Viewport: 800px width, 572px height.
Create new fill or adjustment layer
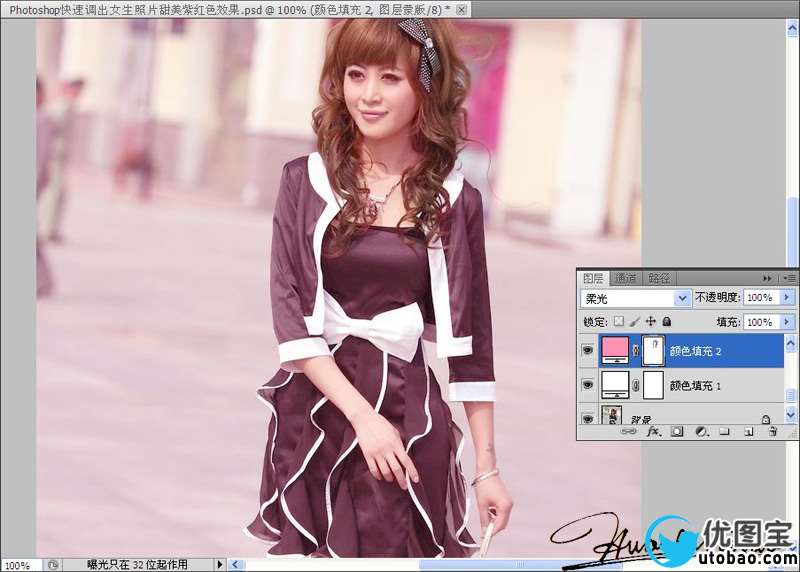point(702,432)
